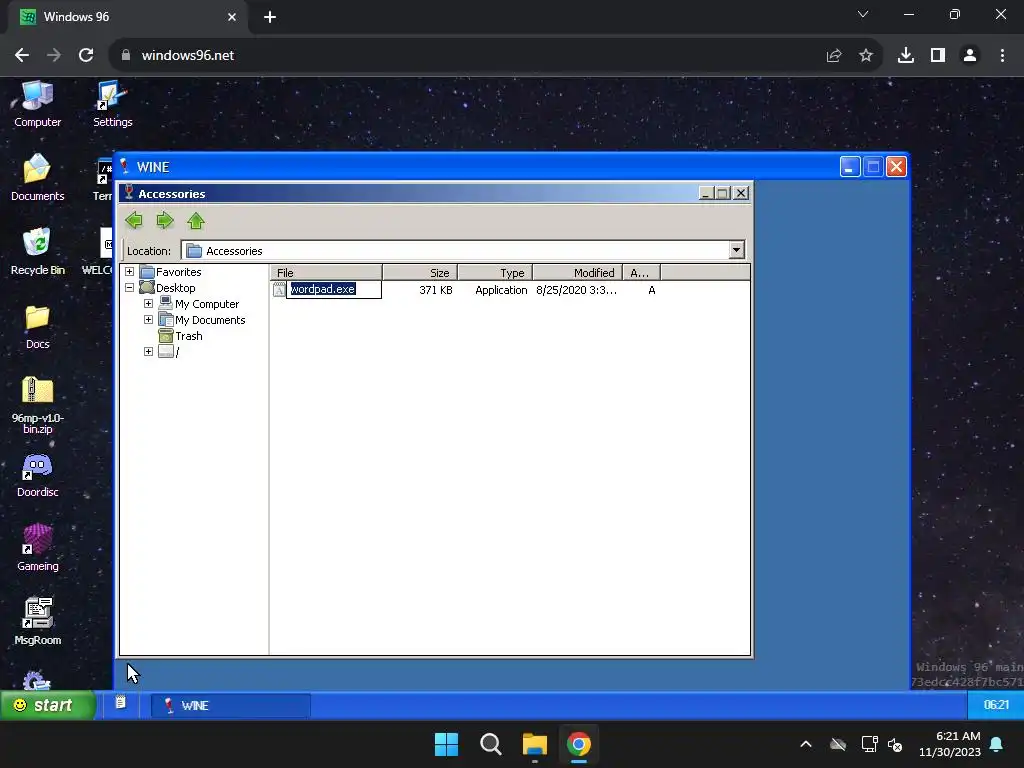
Task: Go back with the green left arrow
Action: (x=134, y=221)
